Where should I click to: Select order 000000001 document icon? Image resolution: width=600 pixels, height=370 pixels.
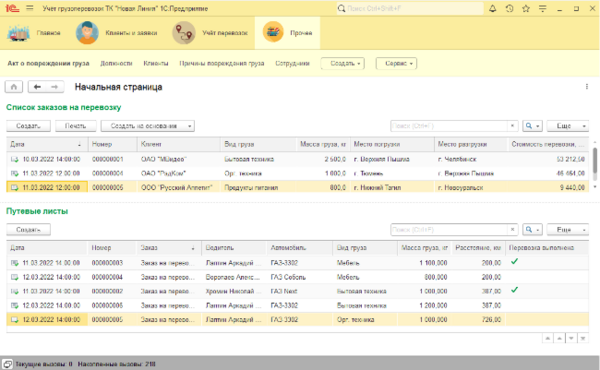tap(15, 159)
